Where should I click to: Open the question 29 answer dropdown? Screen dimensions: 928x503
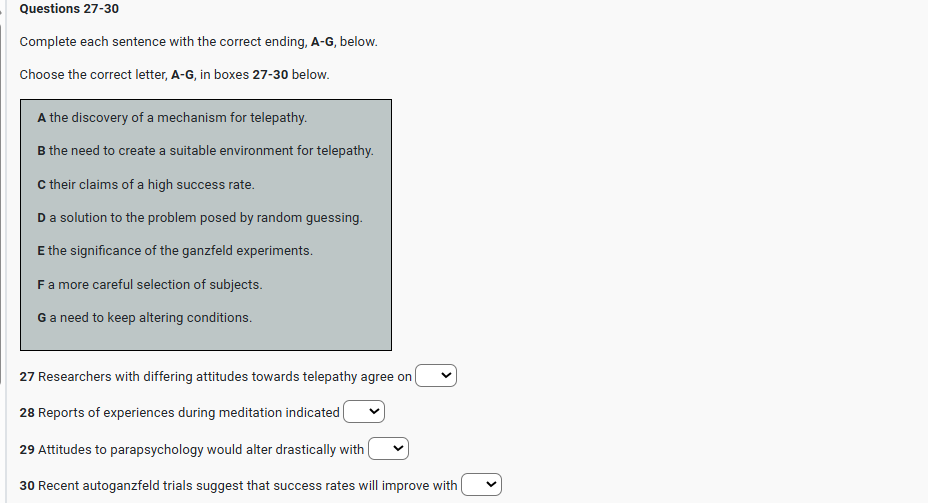pyautogui.click(x=388, y=449)
